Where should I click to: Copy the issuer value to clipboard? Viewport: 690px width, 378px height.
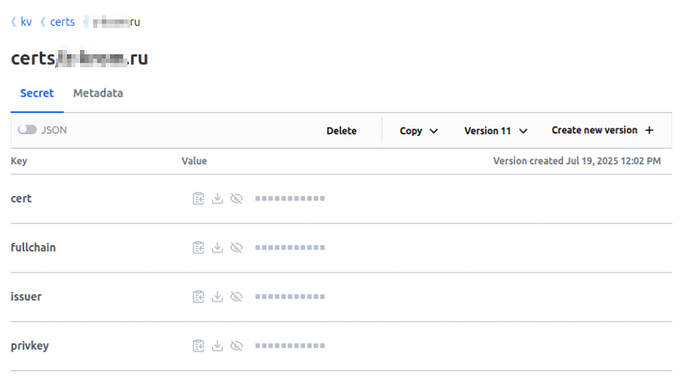(x=198, y=297)
